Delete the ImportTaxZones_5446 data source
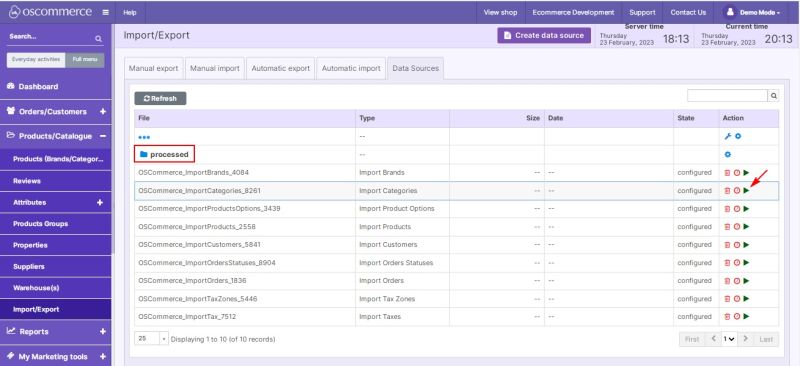The width and height of the screenshot is (800, 366). coord(728,299)
